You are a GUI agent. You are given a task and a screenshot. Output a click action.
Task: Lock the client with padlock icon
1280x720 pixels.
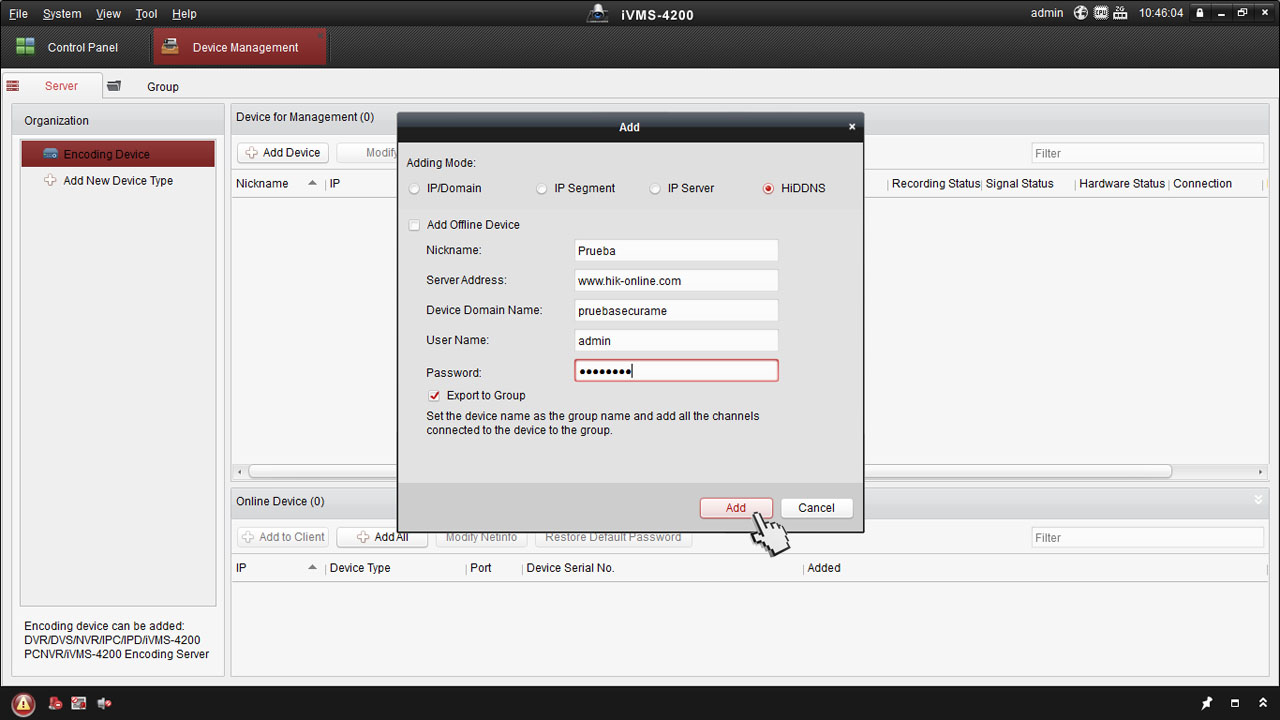click(1198, 13)
